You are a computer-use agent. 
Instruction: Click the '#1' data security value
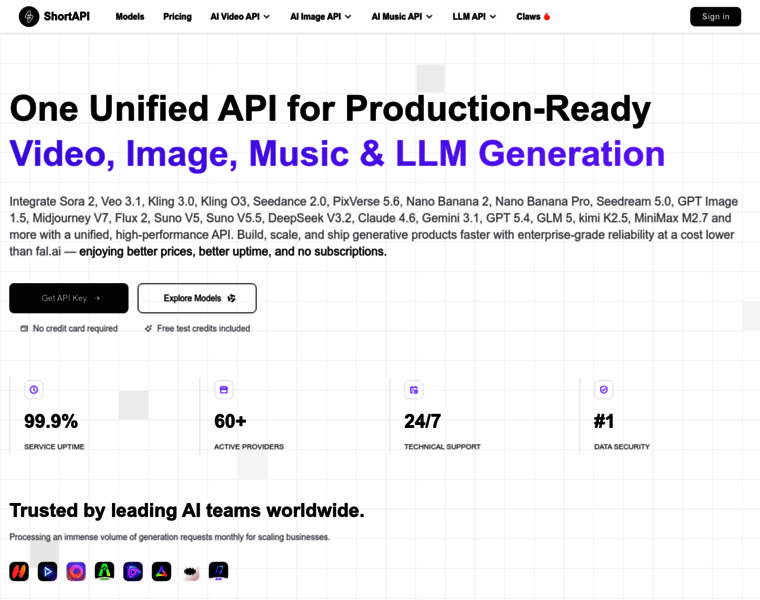tap(604, 421)
